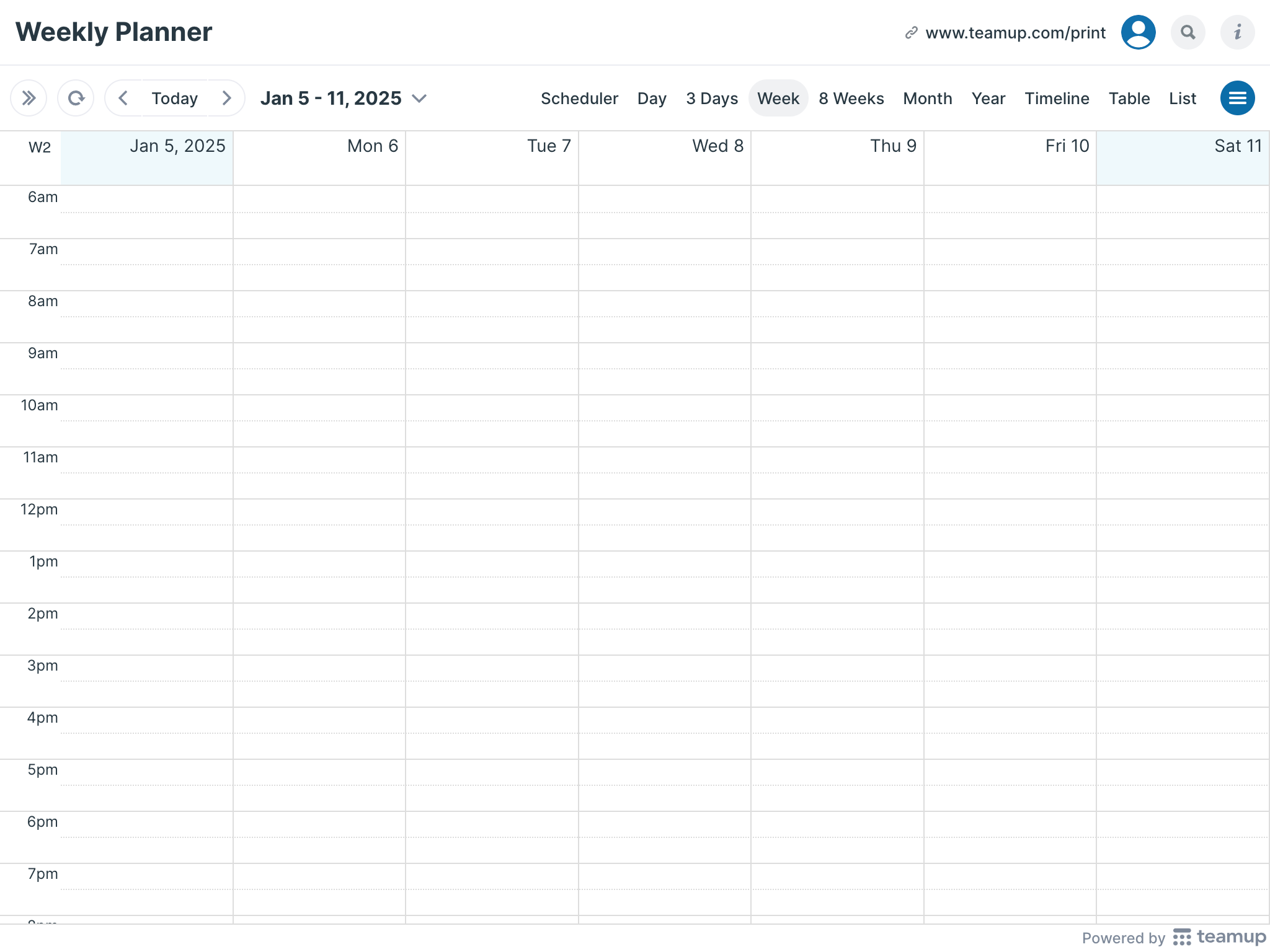
Task: Switch to Month view
Action: click(x=927, y=98)
